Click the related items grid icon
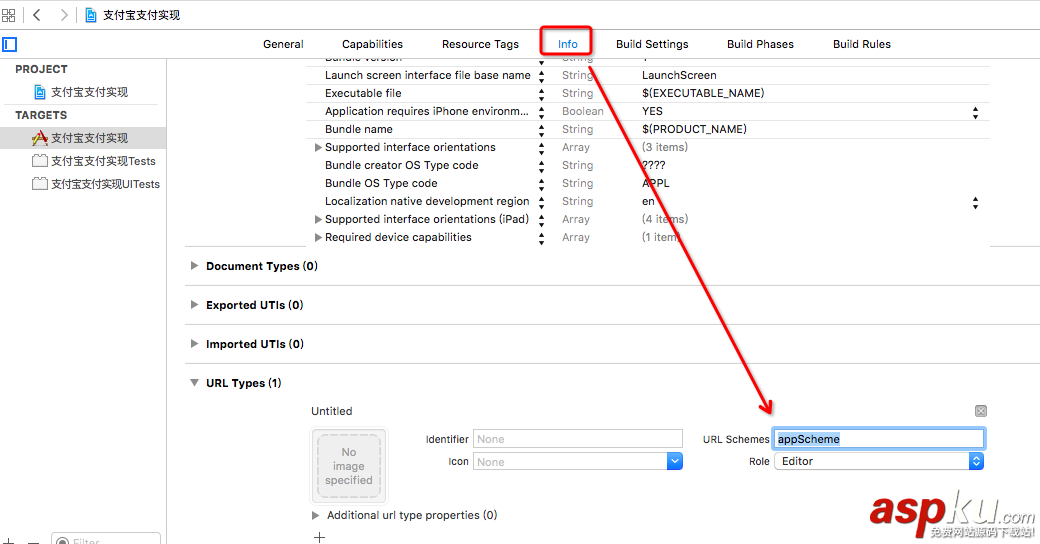The height and width of the screenshot is (544, 1040). (9, 15)
